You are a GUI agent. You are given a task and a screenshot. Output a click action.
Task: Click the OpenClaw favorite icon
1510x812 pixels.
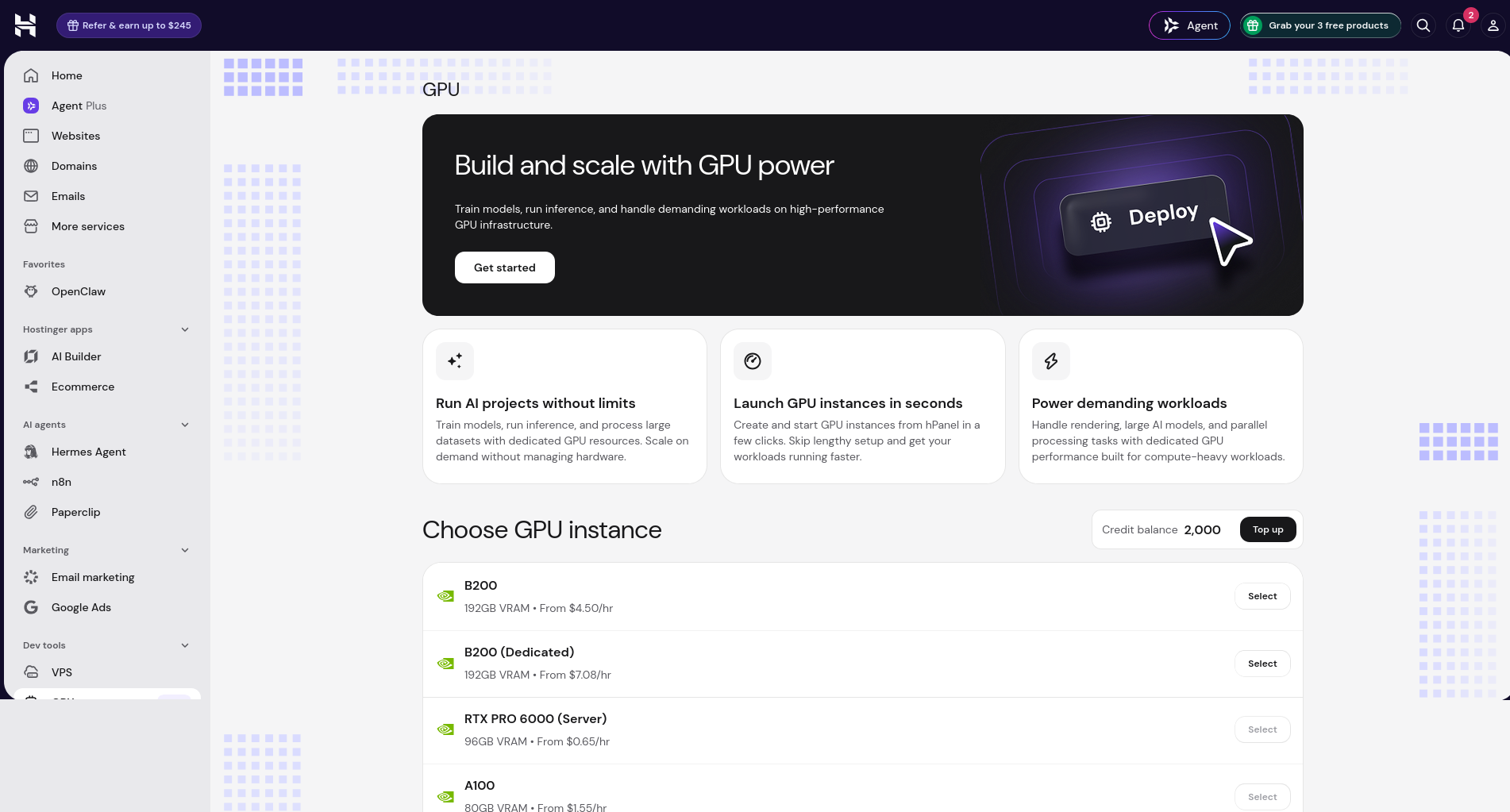pos(31,291)
